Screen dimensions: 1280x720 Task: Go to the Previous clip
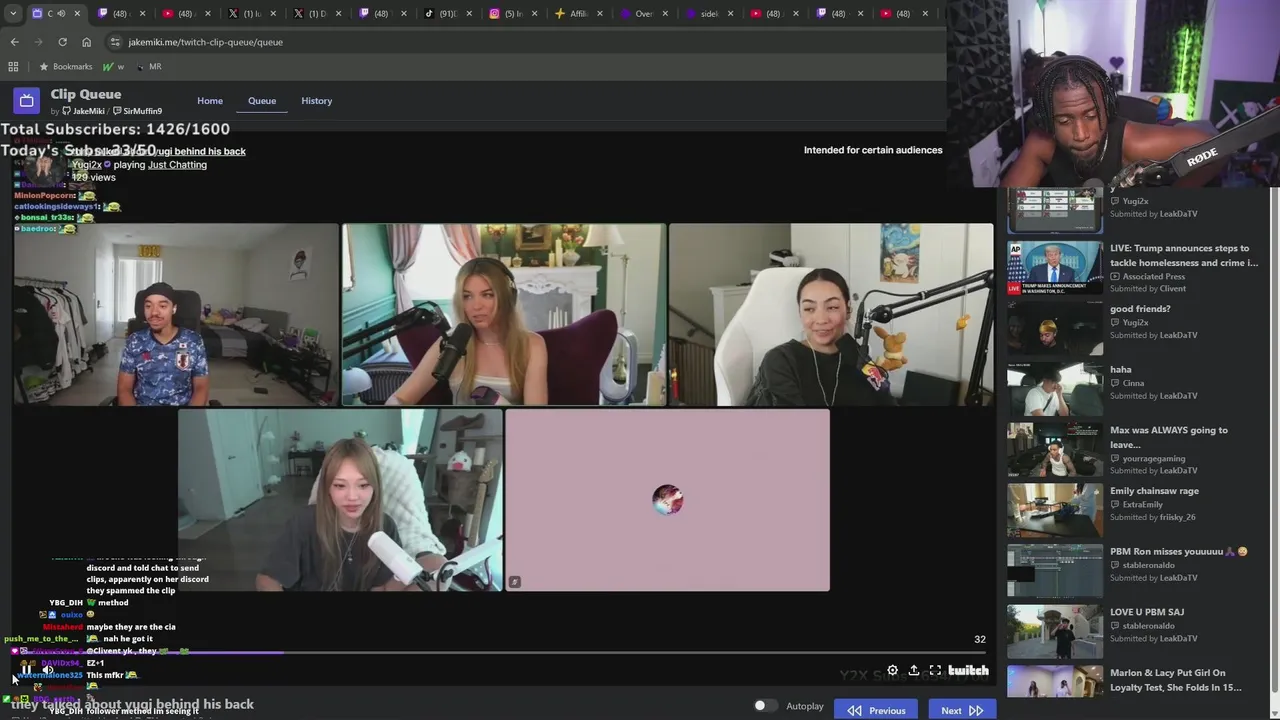coord(877,710)
